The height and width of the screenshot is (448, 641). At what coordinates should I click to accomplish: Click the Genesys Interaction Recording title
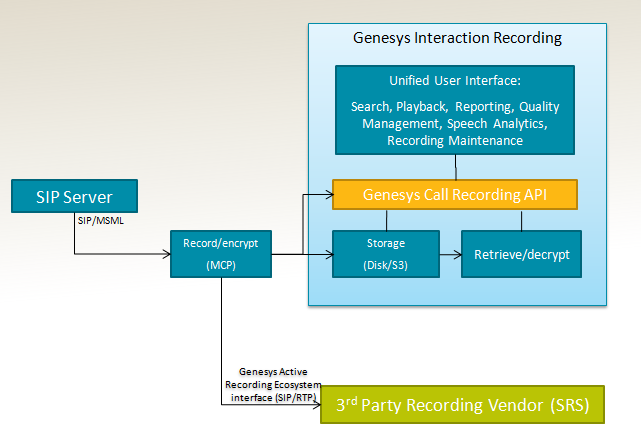point(457,38)
